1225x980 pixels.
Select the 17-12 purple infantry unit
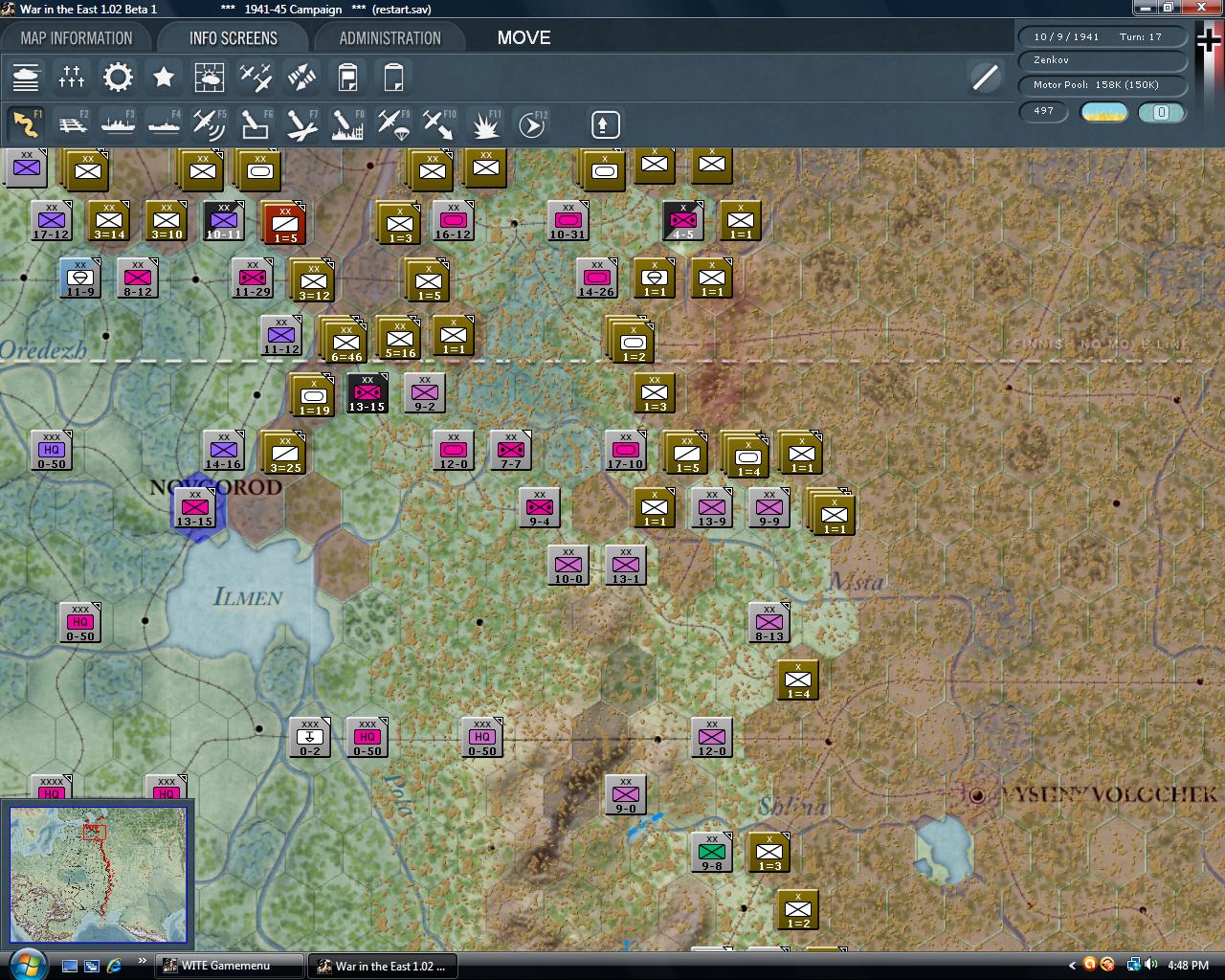(x=51, y=221)
